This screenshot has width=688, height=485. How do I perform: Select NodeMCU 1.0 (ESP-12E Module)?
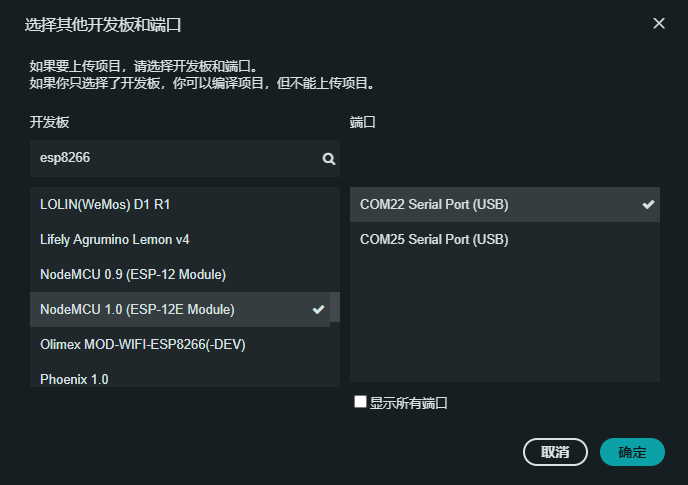click(170, 310)
